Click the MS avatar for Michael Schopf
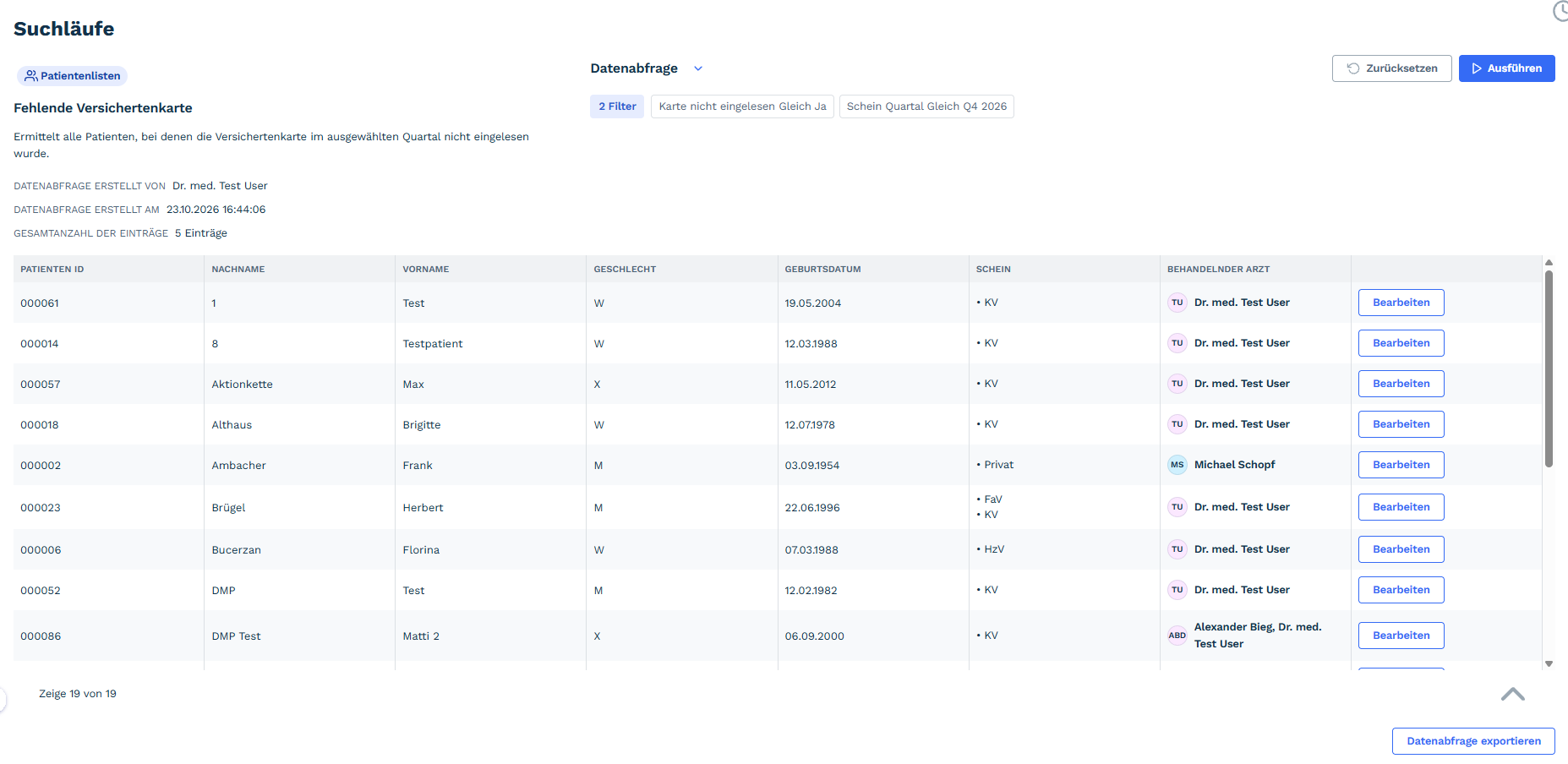 [x=1177, y=465]
